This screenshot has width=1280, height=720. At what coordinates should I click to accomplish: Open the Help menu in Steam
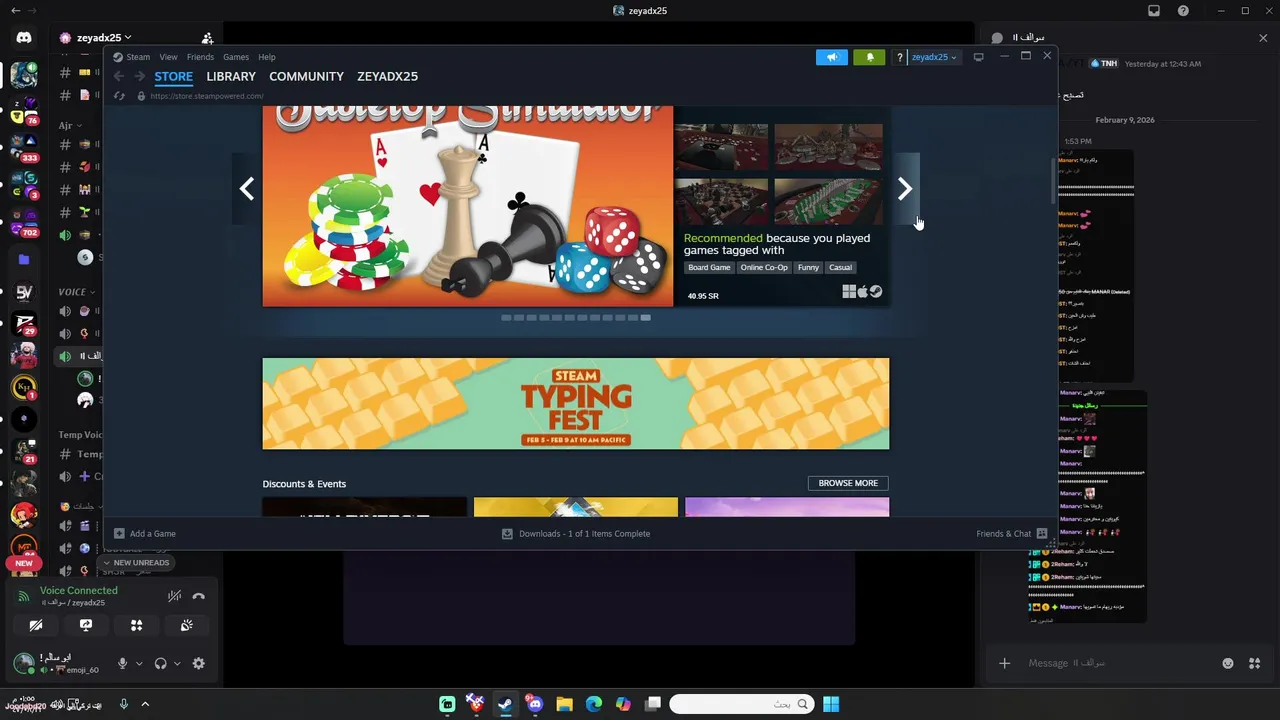(267, 57)
